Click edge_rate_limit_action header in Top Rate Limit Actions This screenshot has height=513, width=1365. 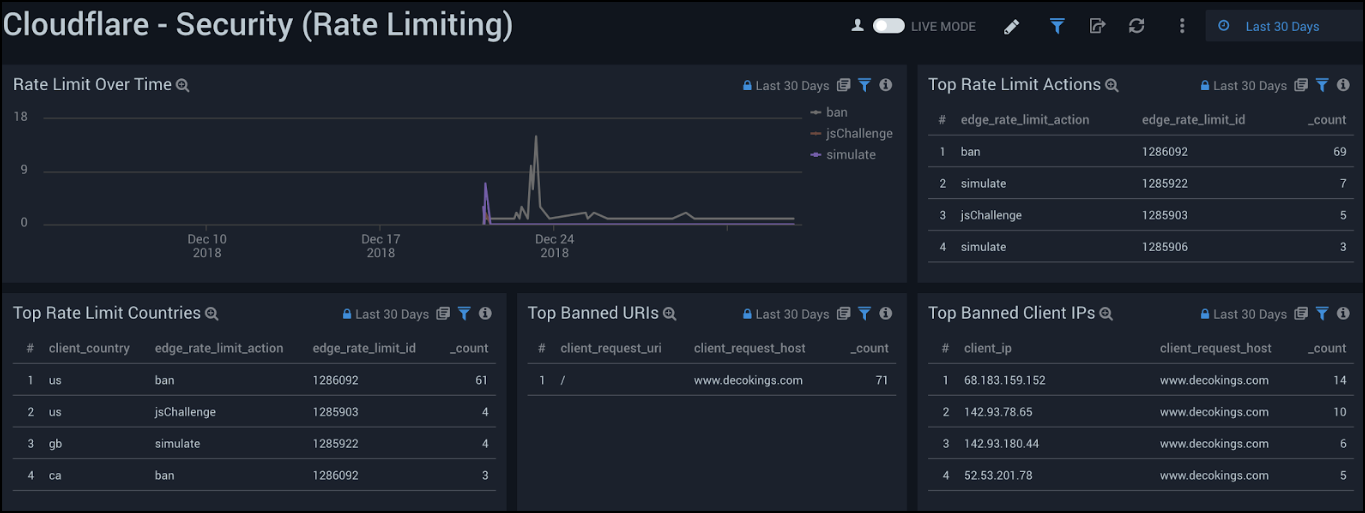point(1024,120)
